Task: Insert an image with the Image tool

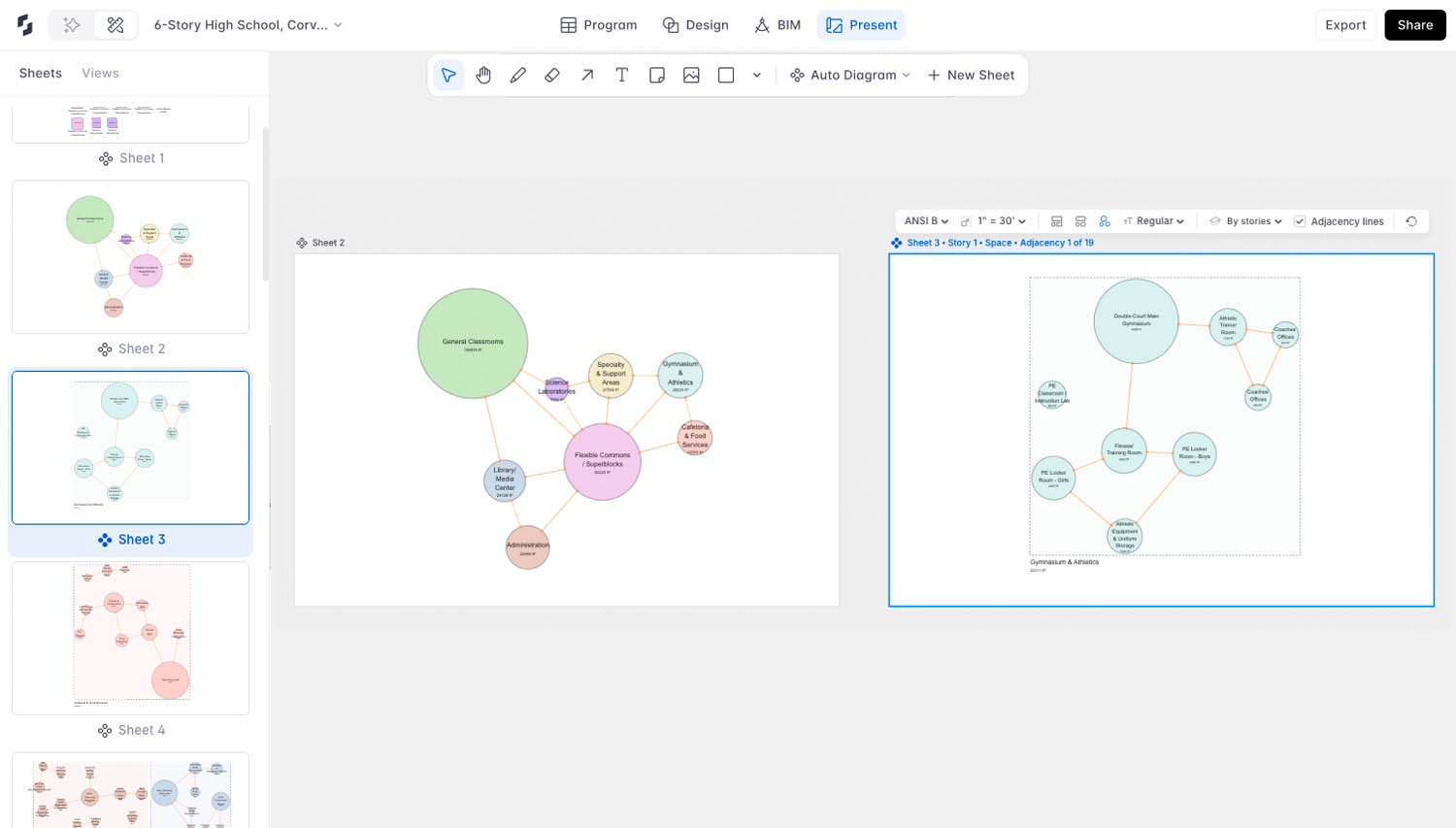Action: 691,75
